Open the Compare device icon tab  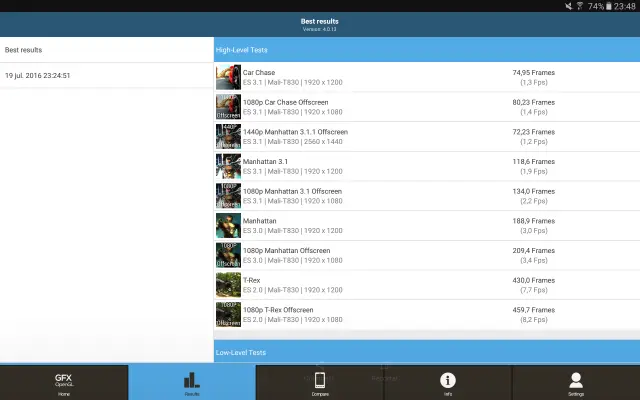tap(320, 382)
